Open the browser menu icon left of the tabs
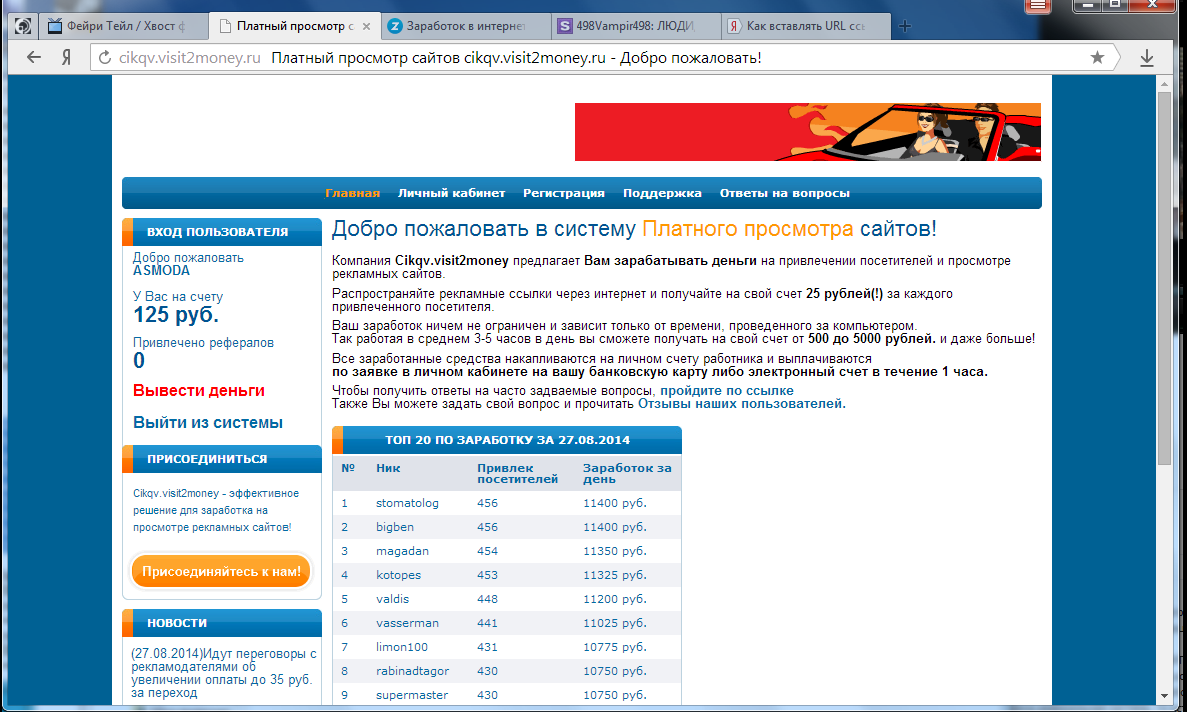1187x712 pixels. point(23,26)
